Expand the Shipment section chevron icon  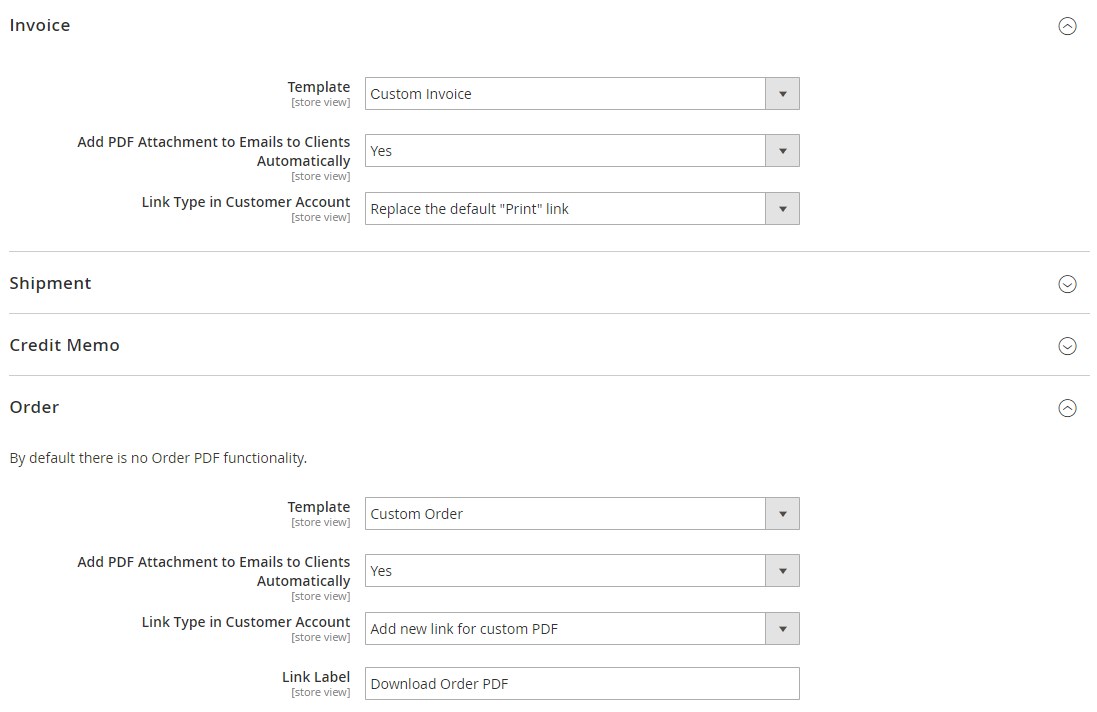pyautogui.click(x=1067, y=284)
